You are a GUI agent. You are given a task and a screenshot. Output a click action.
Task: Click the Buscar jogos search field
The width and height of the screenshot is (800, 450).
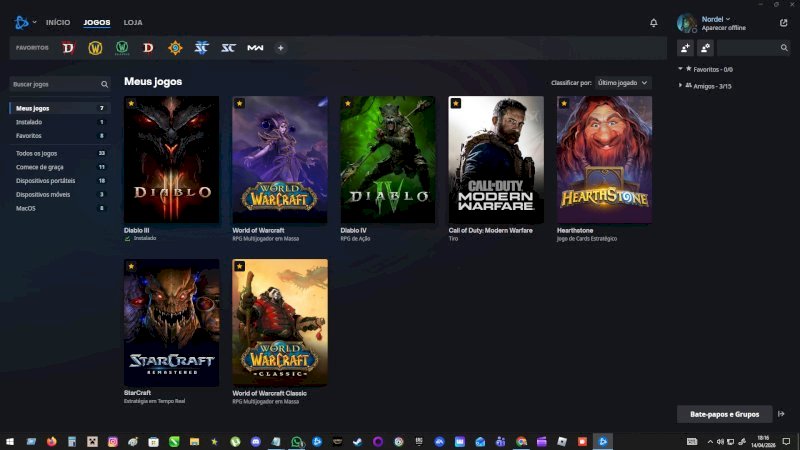coord(55,84)
